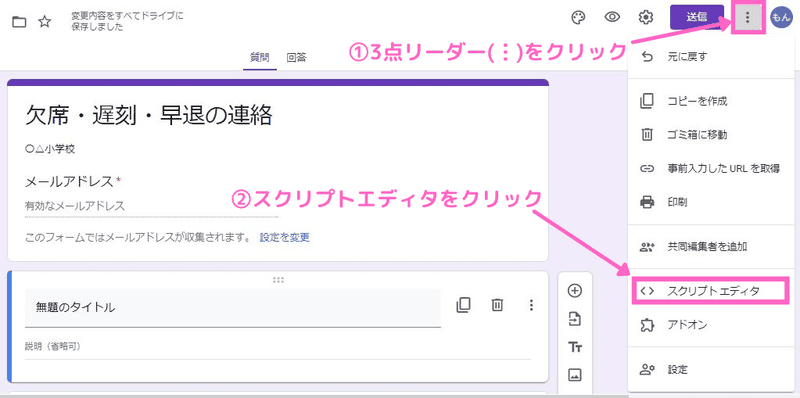Image resolution: width=800 pixels, height=398 pixels.
Task: Select 設定 at the menu bottom
Action: point(711,369)
